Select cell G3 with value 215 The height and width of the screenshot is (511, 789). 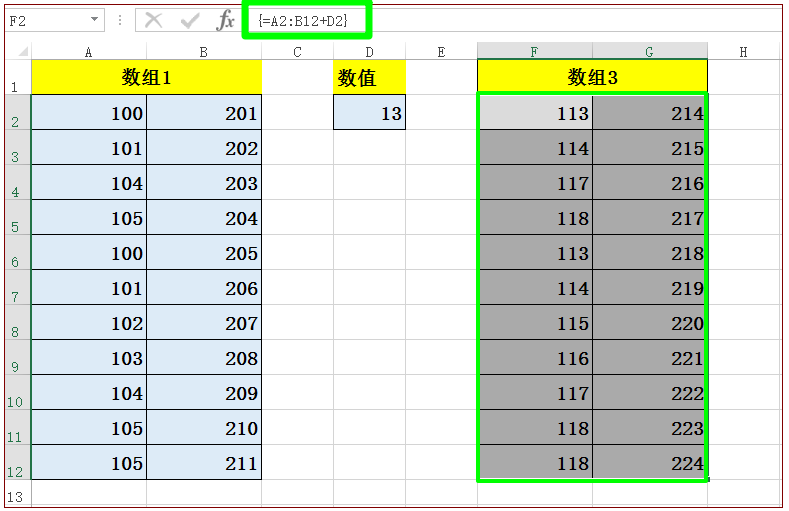click(x=650, y=147)
